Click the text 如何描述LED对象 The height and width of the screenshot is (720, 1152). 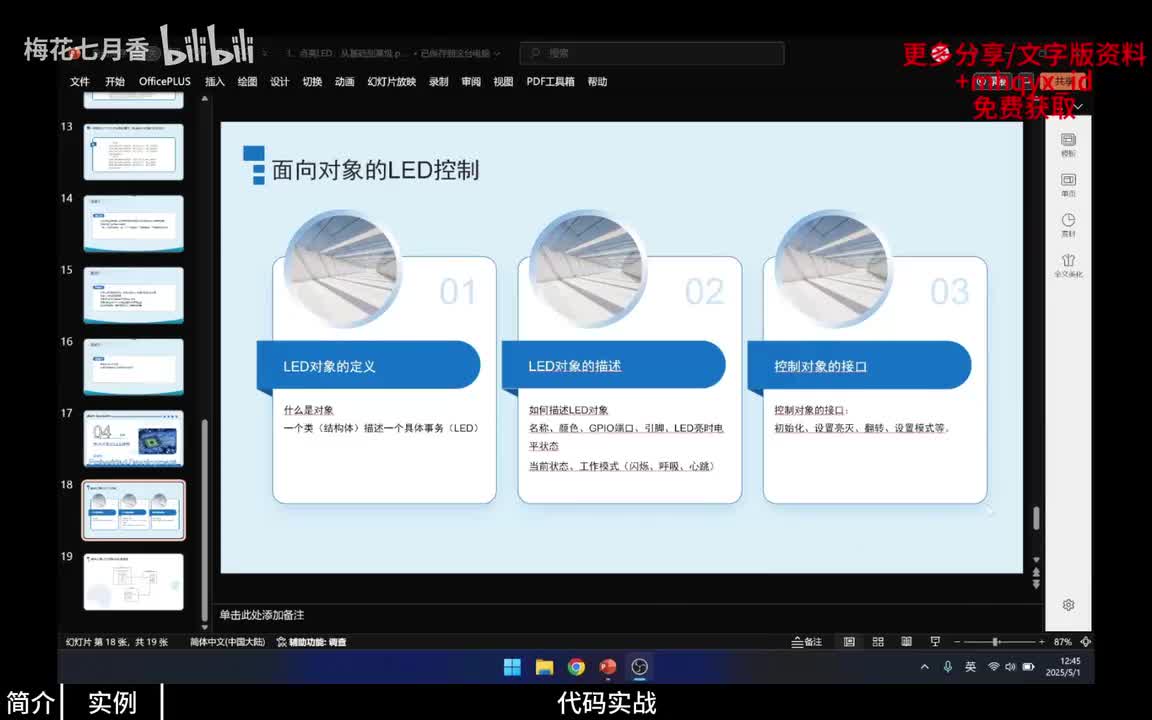[x=569, y=410]
